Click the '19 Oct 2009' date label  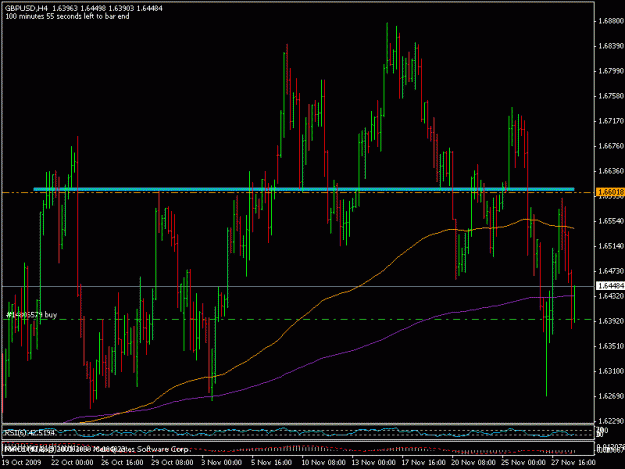22,463
